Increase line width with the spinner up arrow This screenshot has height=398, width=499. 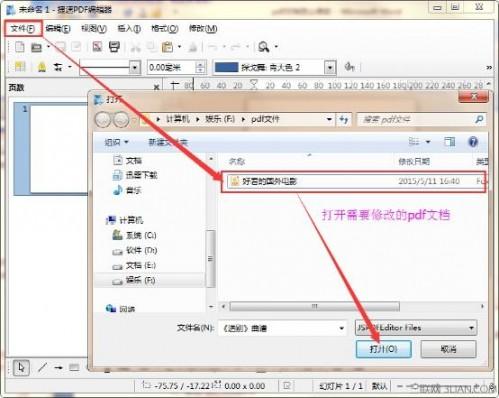pos(200,64)
